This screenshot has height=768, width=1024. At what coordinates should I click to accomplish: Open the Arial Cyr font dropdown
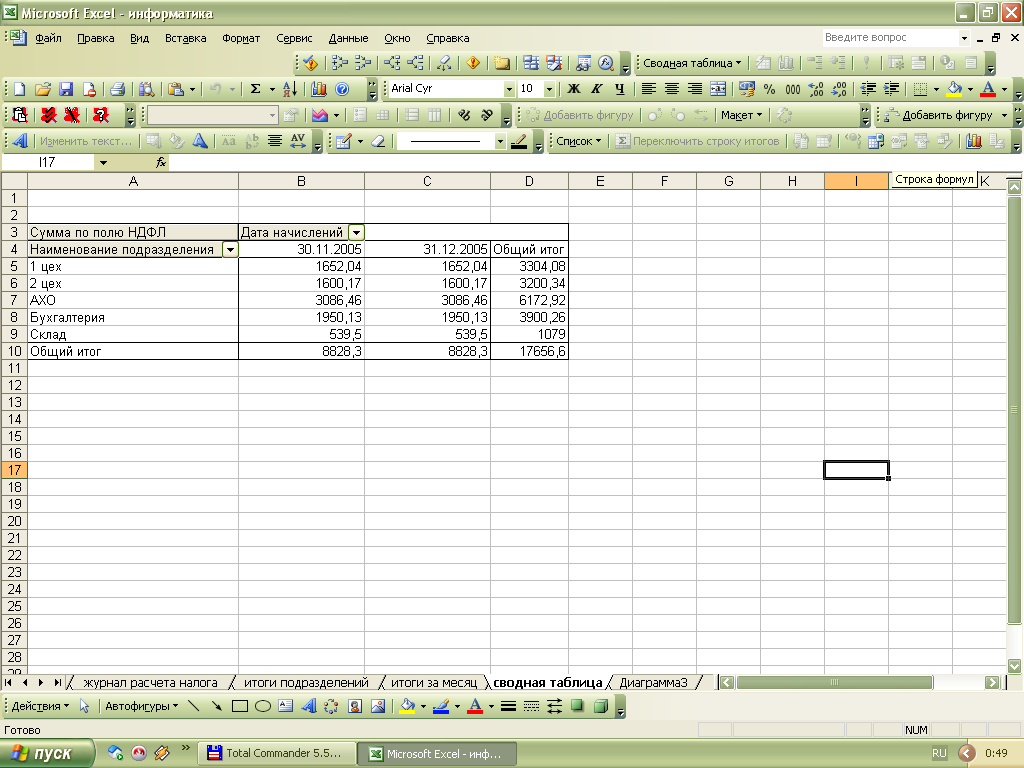pos(509,89)
